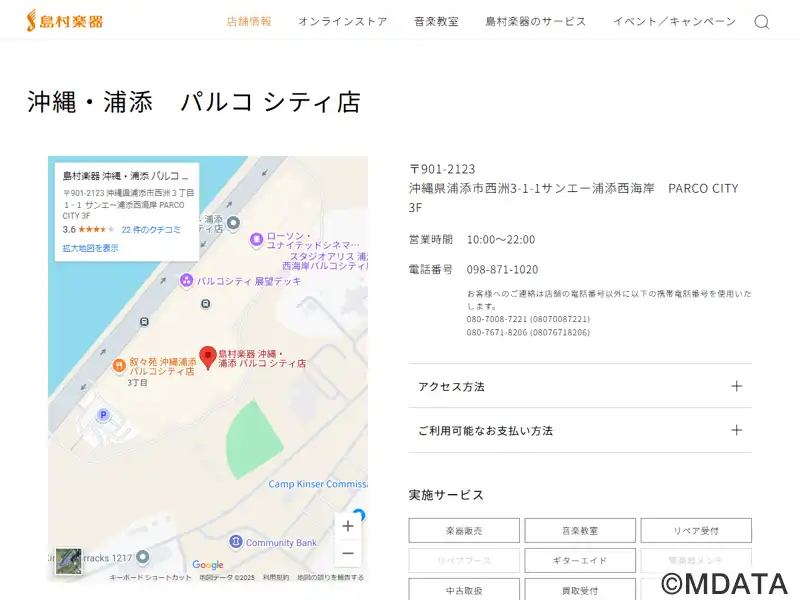This screenshot has width=800, height=600.
Task: Click the Community Bank map marker
Action: 235,542
